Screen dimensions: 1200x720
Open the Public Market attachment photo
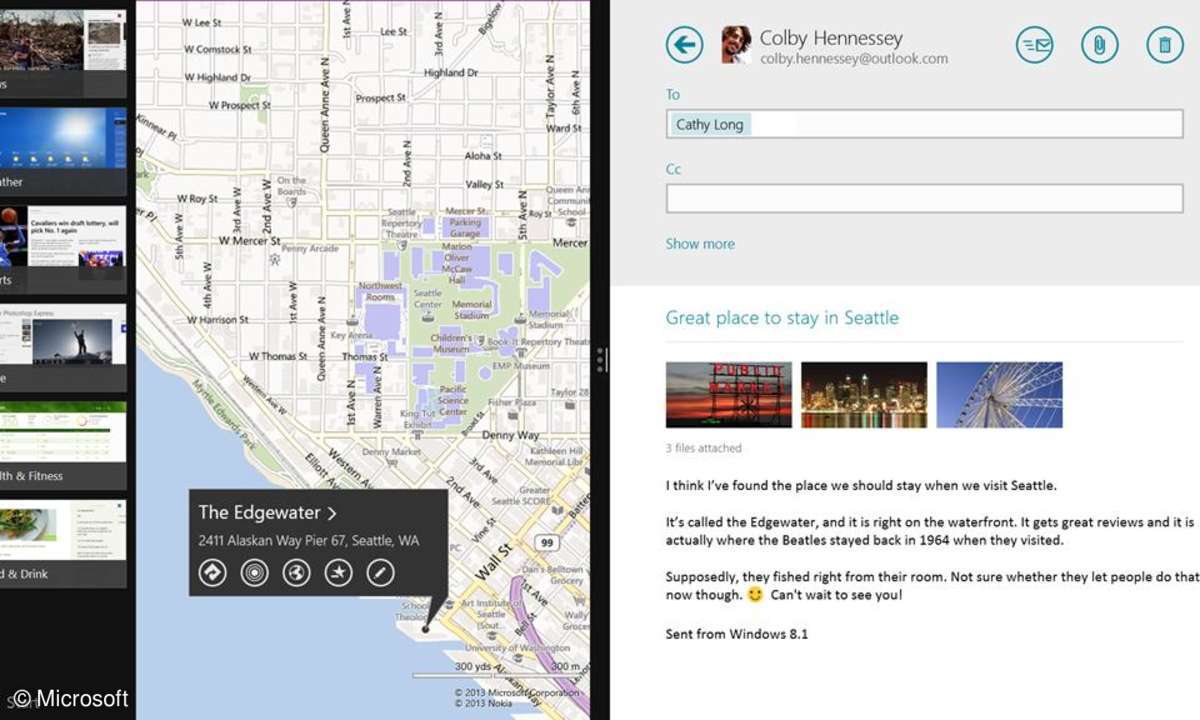(x=729, y=395)
